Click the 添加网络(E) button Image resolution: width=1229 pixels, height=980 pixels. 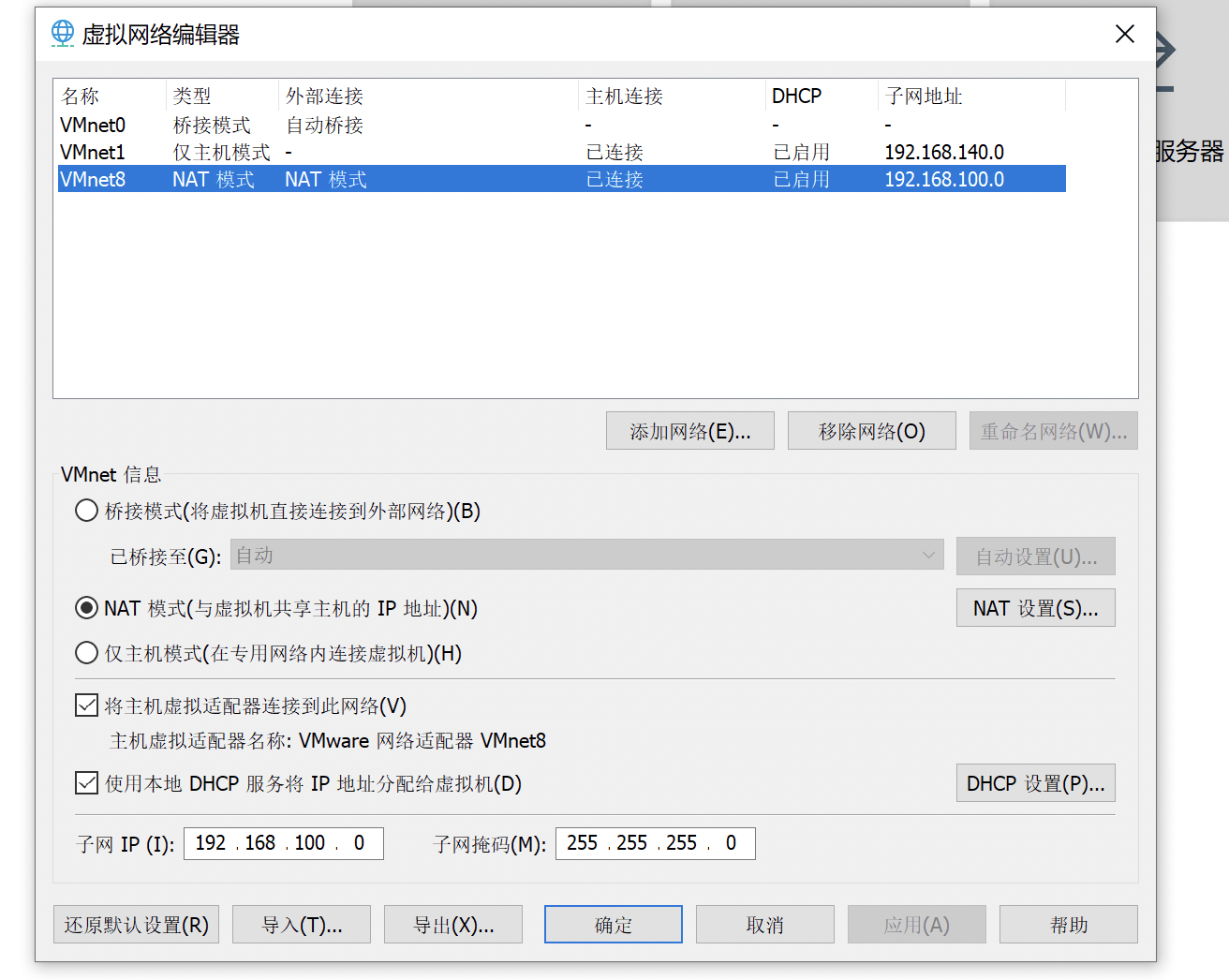click(689, 431)
